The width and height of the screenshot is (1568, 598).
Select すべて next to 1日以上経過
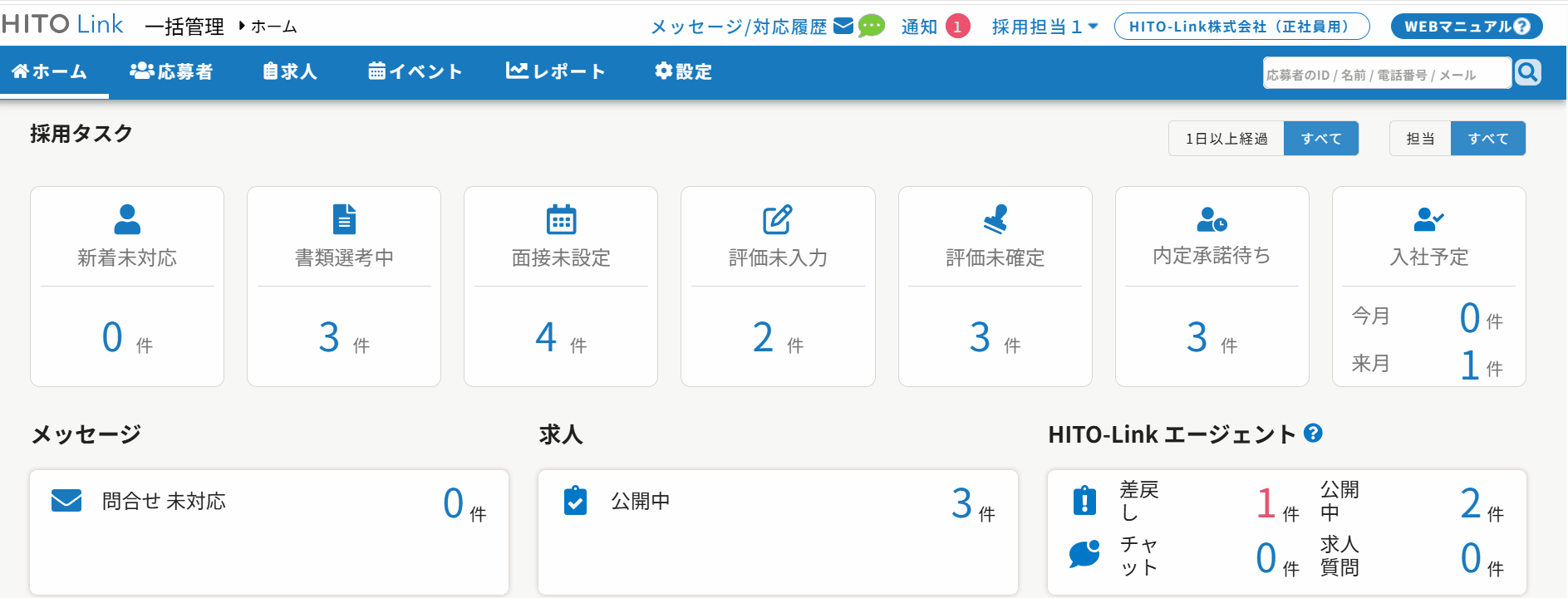click(x=1321, y=139)
